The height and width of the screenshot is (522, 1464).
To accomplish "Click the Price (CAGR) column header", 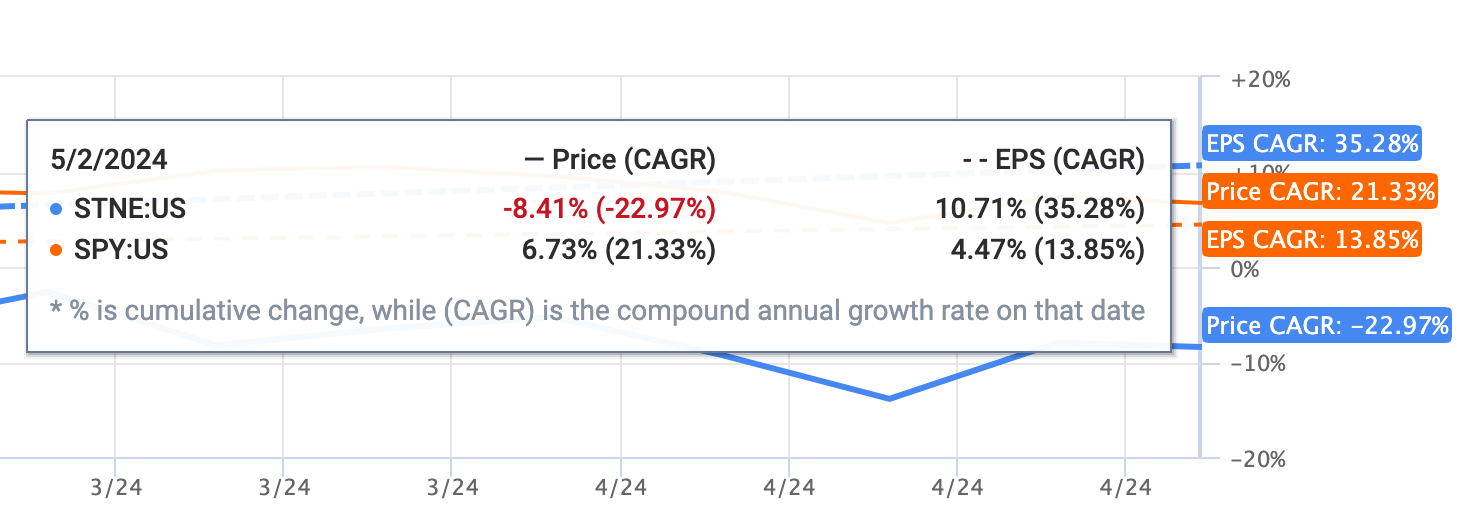I will pos(620,160).
